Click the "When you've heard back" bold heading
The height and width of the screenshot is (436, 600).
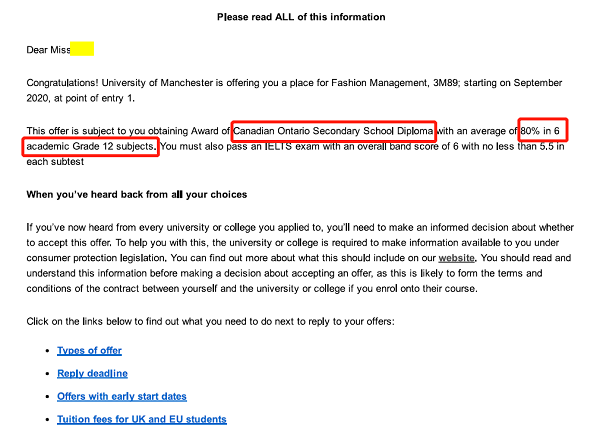coord(137,194)
